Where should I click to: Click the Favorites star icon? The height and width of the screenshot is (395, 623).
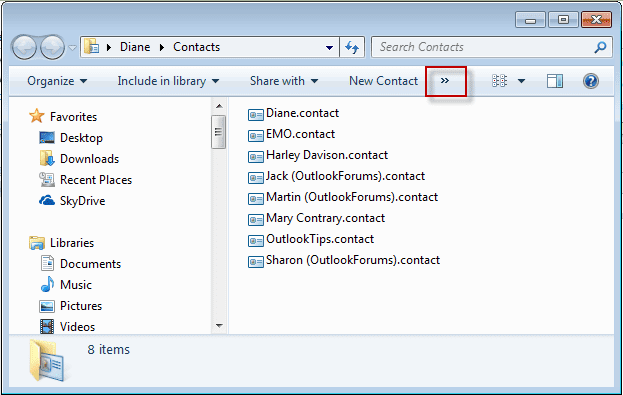37,116
